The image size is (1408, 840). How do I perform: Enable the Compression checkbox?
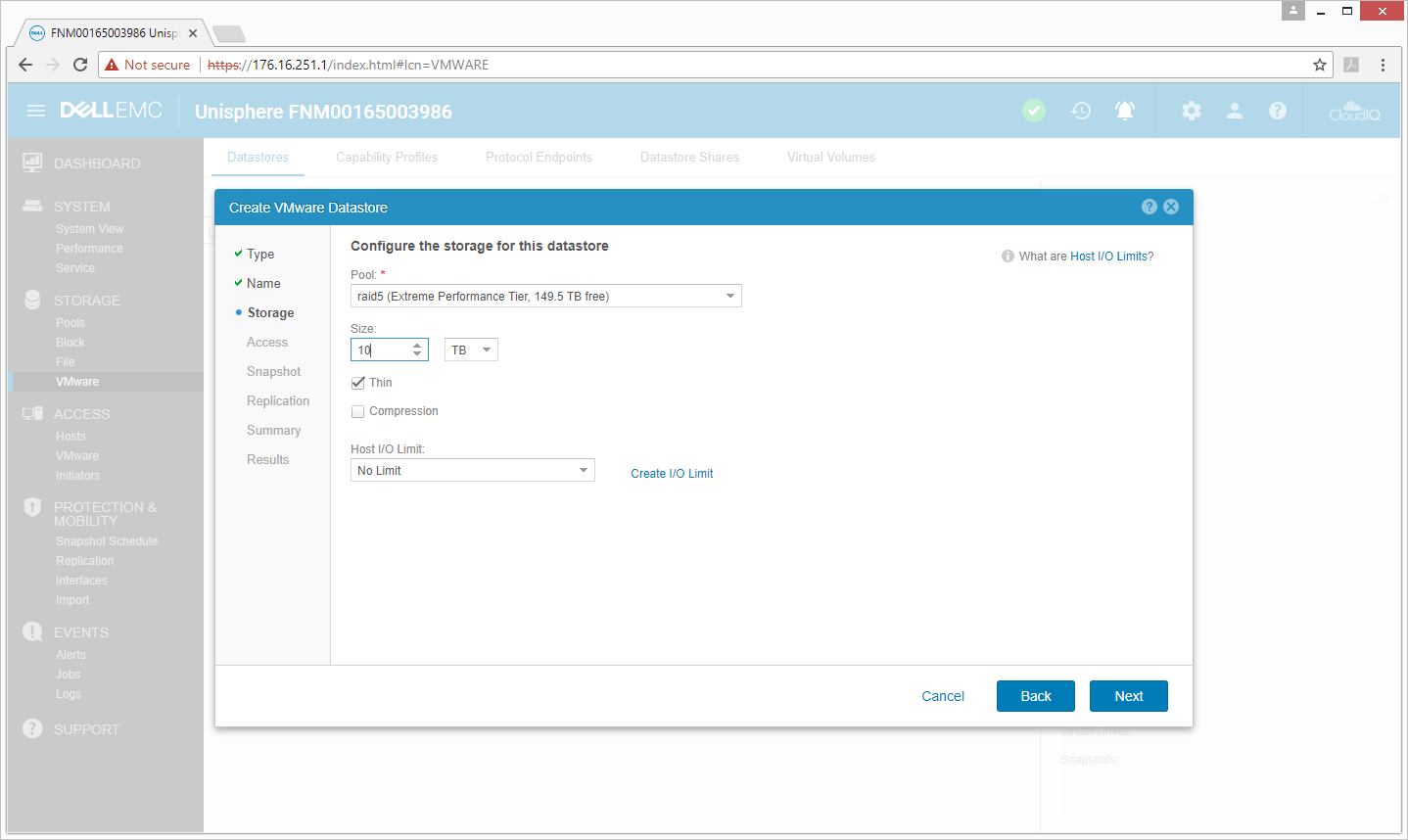tap(357, 411)
